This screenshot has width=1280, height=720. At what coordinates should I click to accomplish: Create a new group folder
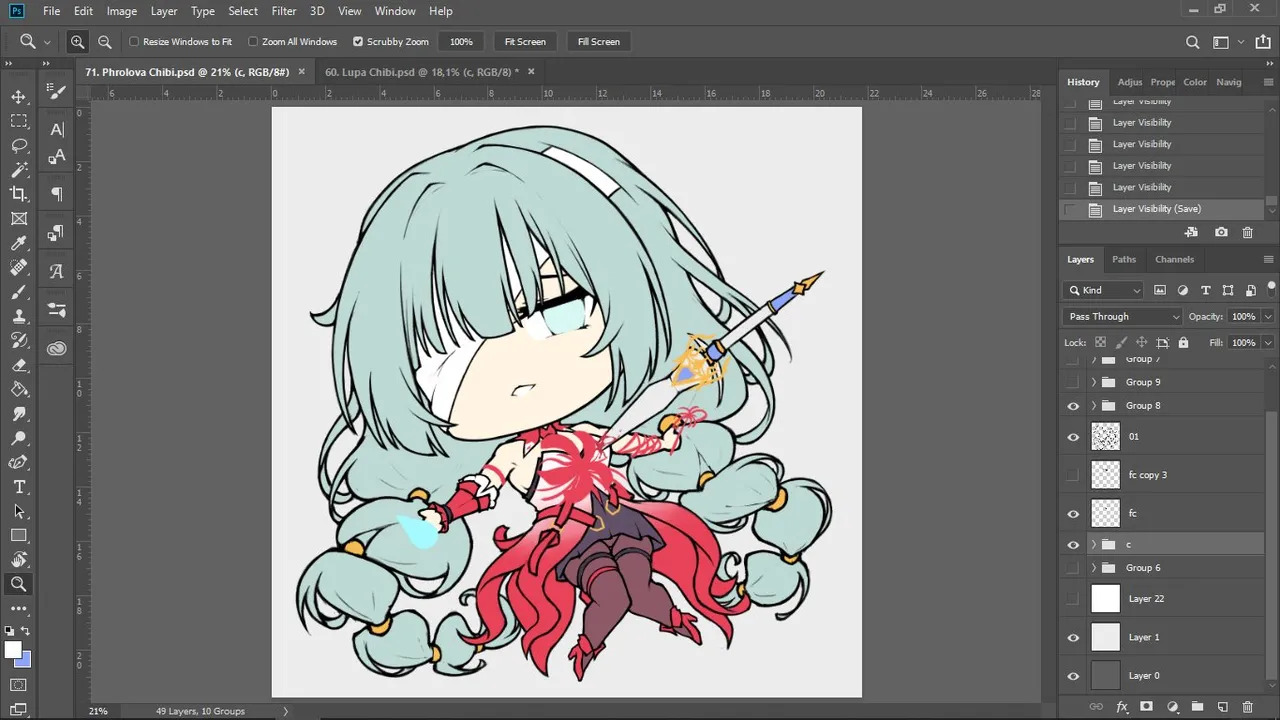pos(1198,707)
